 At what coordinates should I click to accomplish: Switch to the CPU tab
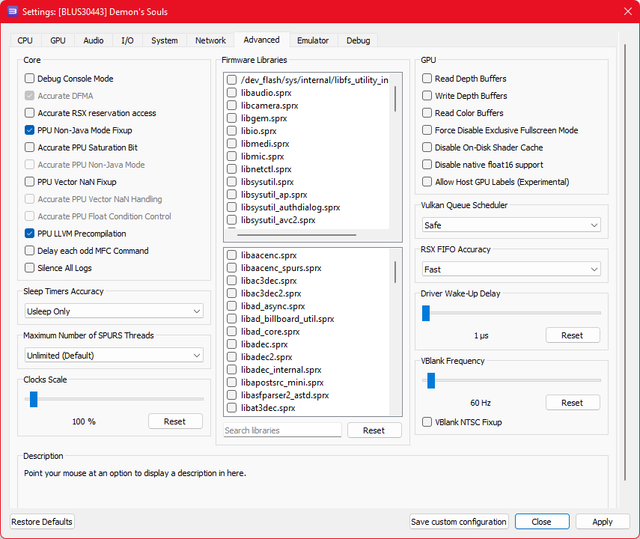pyautogui.click(x=25, y=40)
